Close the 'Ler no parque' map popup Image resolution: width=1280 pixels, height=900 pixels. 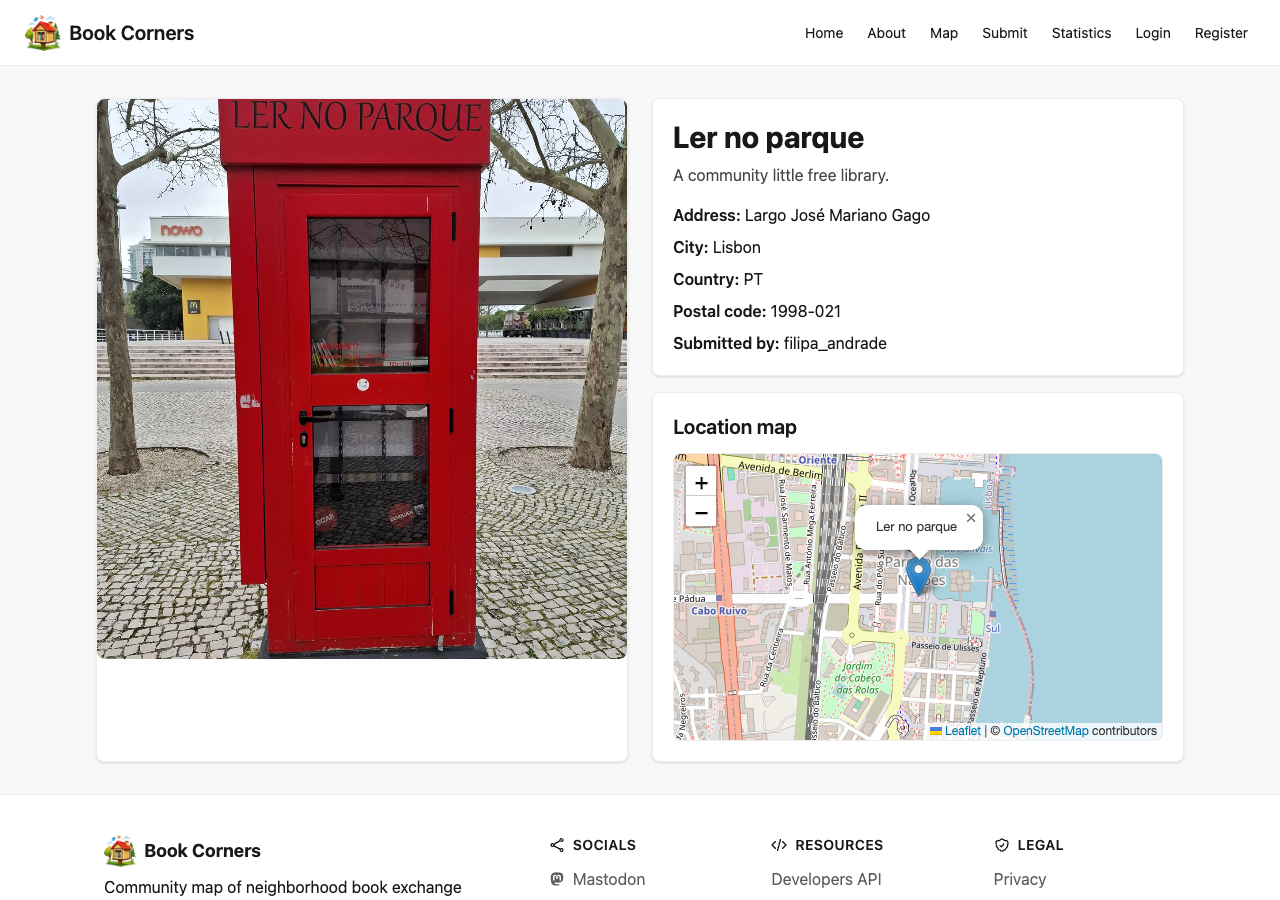click(970, 518)
